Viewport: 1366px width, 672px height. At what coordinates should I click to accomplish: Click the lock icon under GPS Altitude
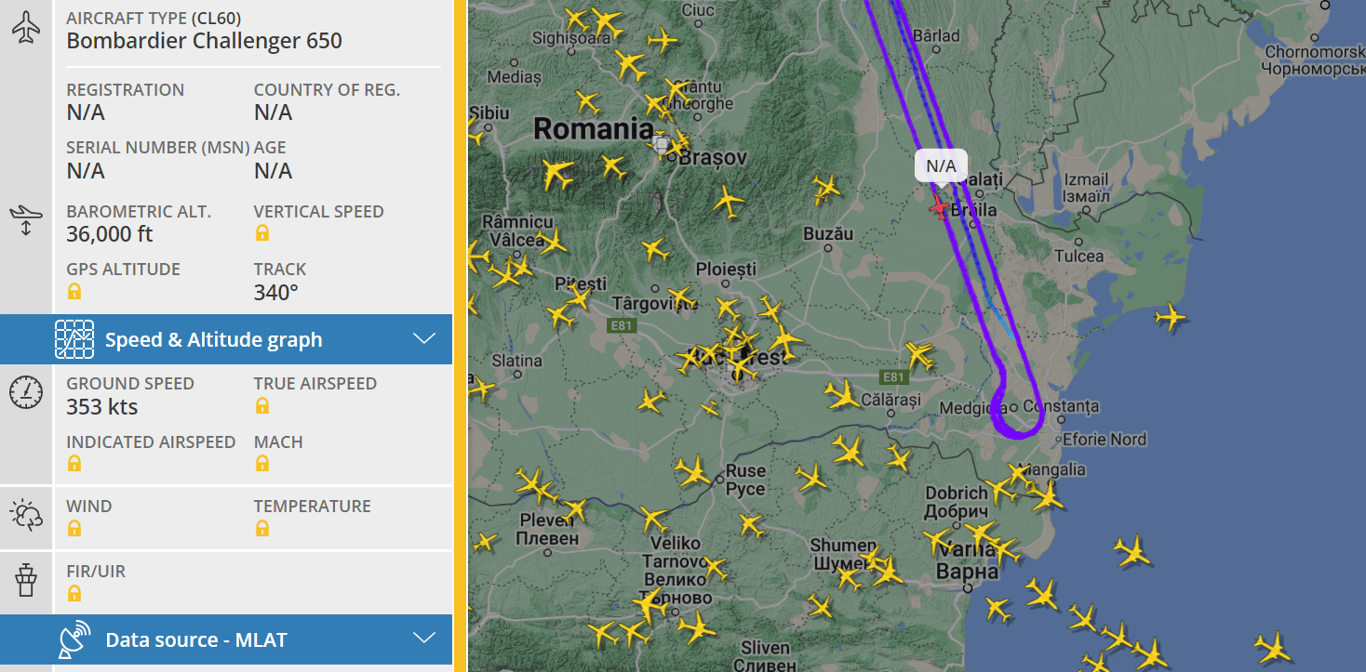tap(75, 291)
